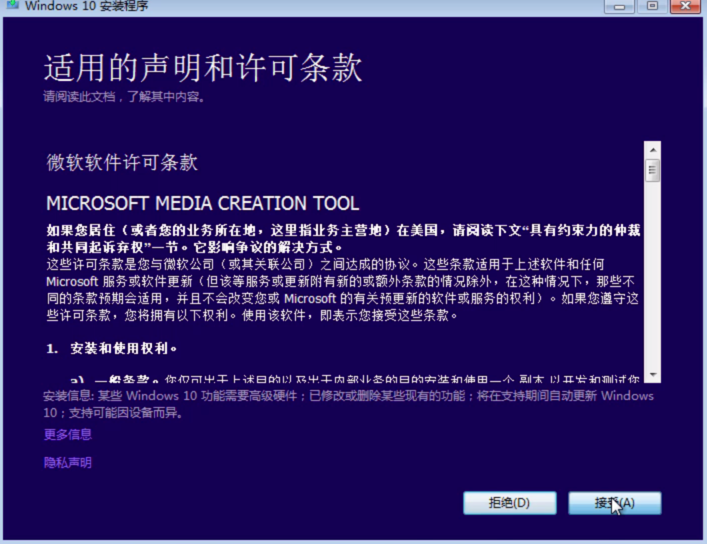Click the 微软软件许可条款 title text
This screenshot has height=544, width=707.
point(122,162)
